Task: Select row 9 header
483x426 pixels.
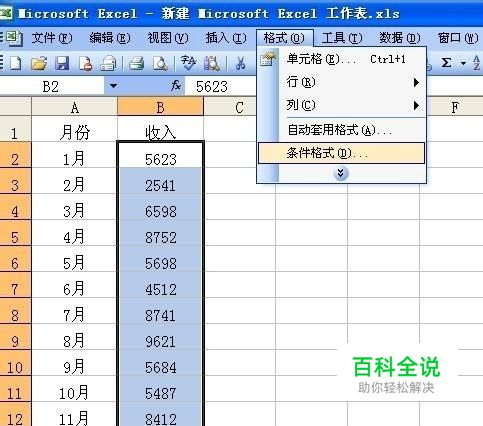Action: point(15,337)
